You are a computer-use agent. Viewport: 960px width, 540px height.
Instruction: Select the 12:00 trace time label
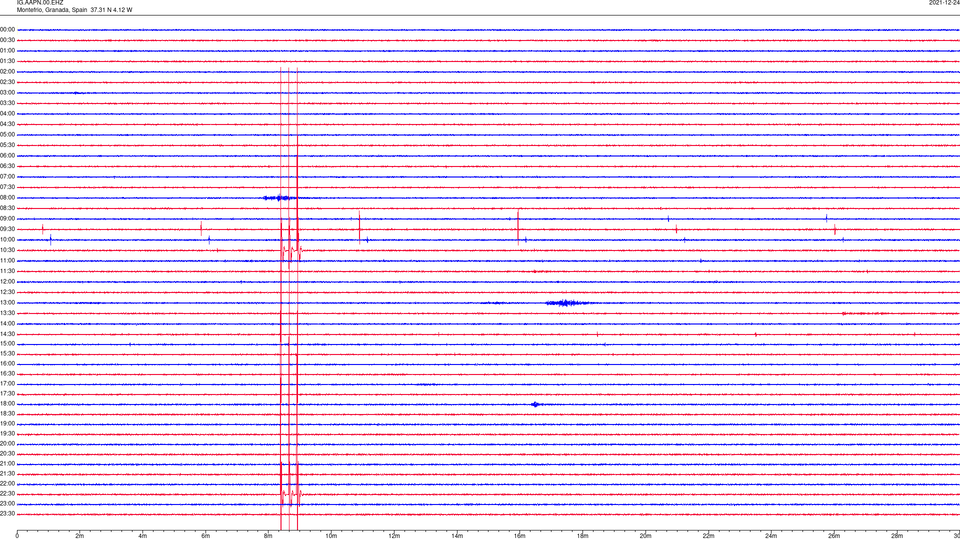pos(8,282)
